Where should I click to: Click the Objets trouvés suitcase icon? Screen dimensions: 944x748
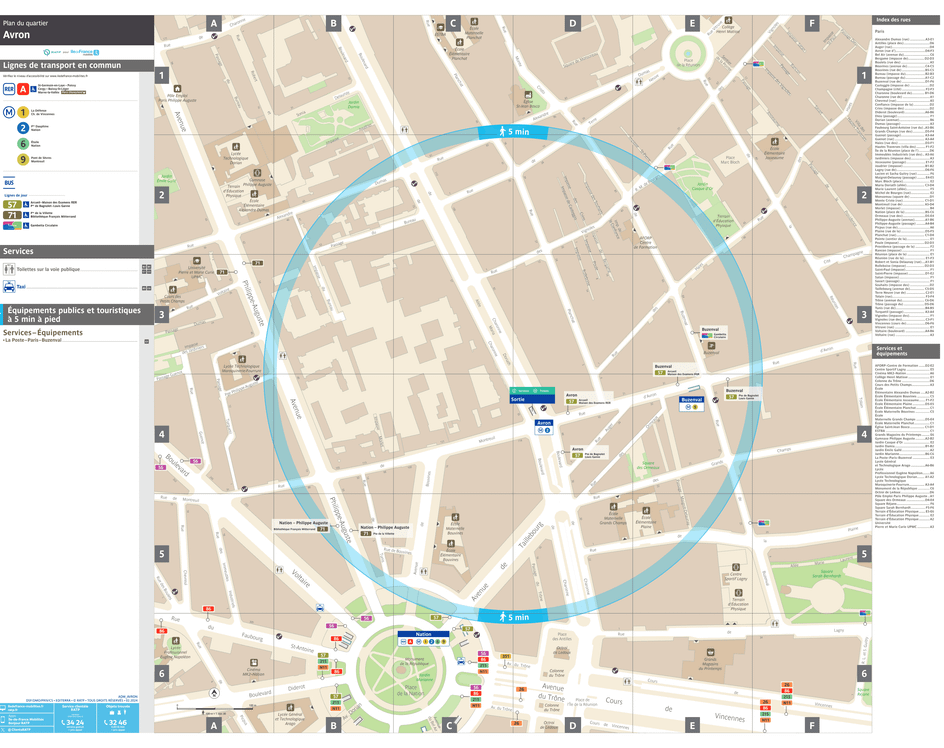(112, 712)
